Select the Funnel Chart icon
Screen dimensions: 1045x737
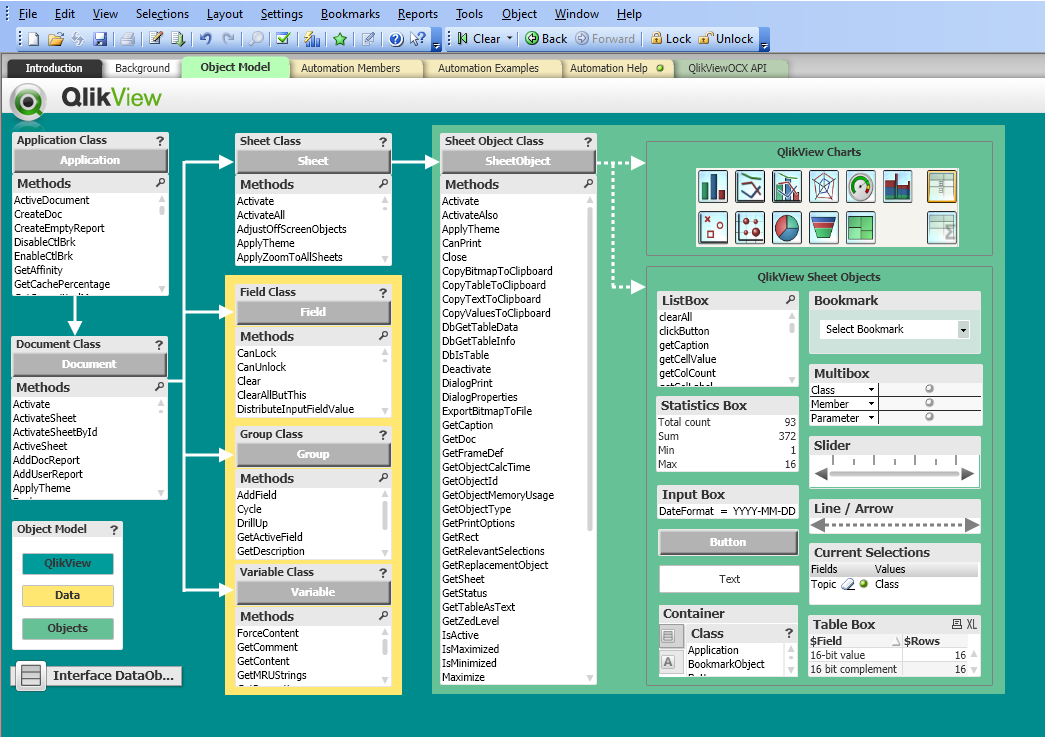[x=824, y=227]
